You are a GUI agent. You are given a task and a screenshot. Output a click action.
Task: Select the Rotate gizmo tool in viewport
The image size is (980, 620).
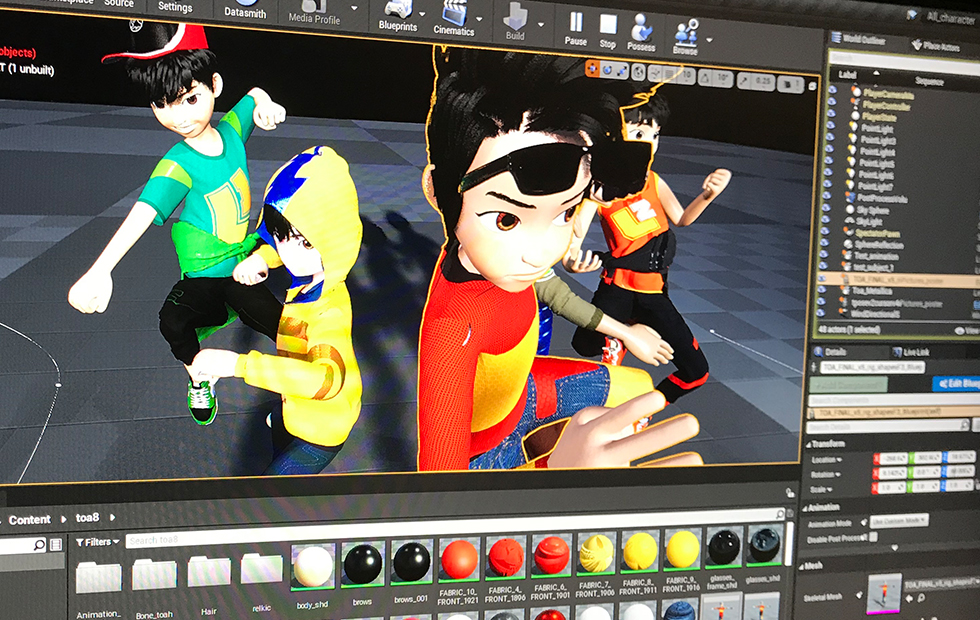[x=607, y=70]
